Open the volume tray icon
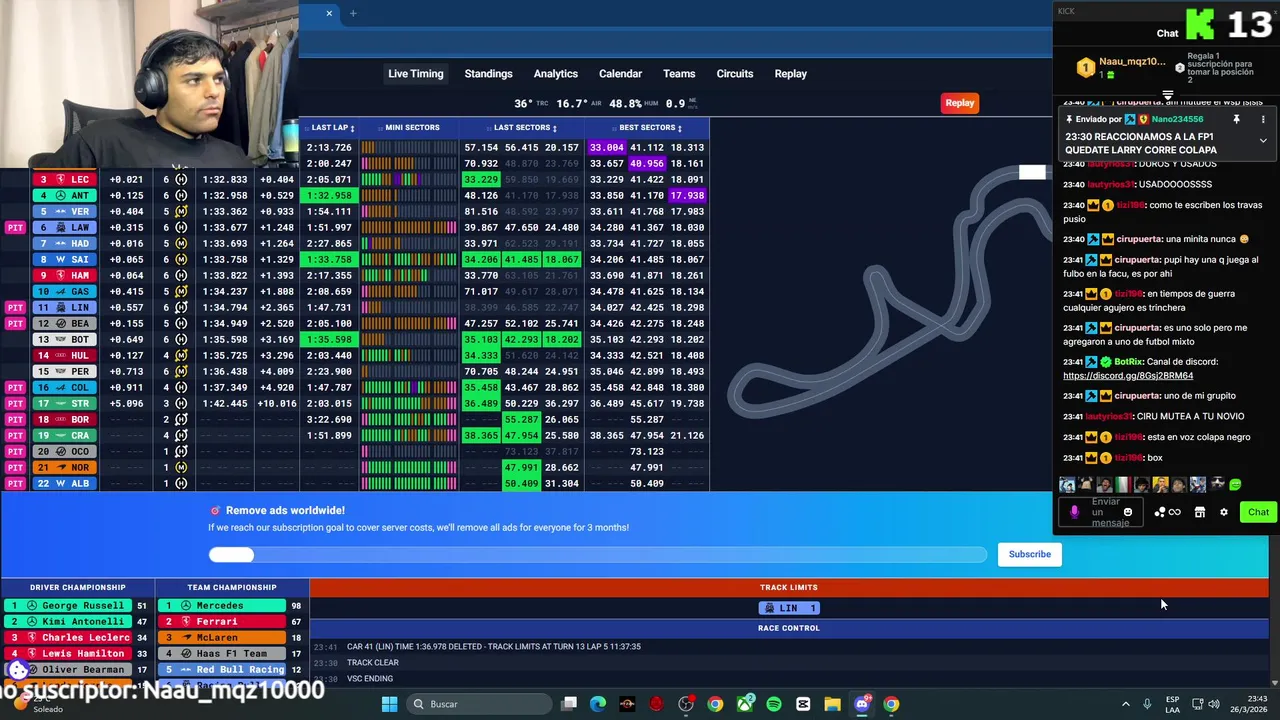This screenshot has height=720, width=1280. click(x=1214, y=704)
